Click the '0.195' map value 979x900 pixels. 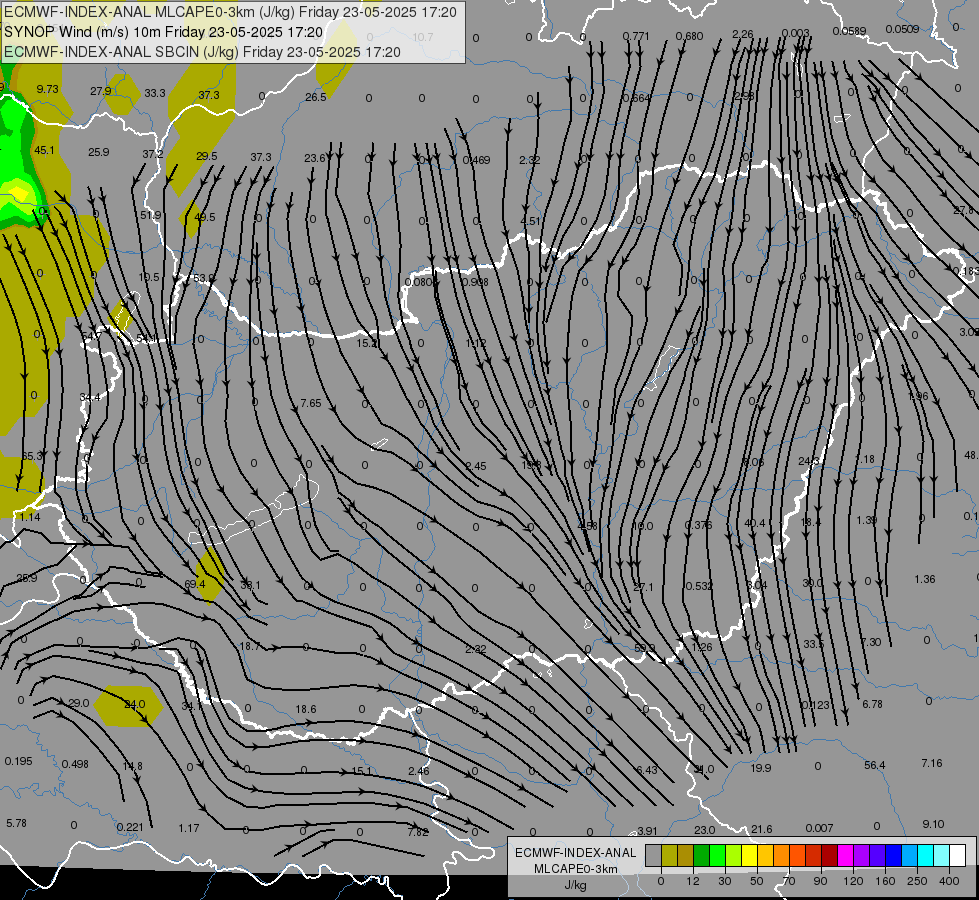pyautogui.click(x=19, y=761)
